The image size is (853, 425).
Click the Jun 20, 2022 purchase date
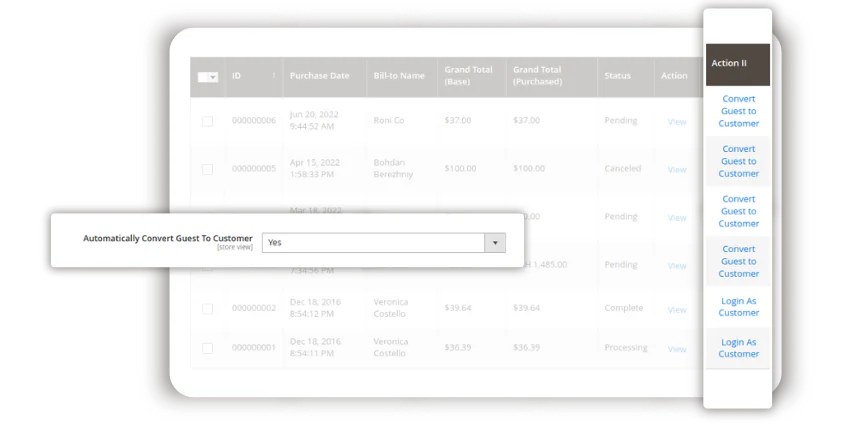click(314, 120)
